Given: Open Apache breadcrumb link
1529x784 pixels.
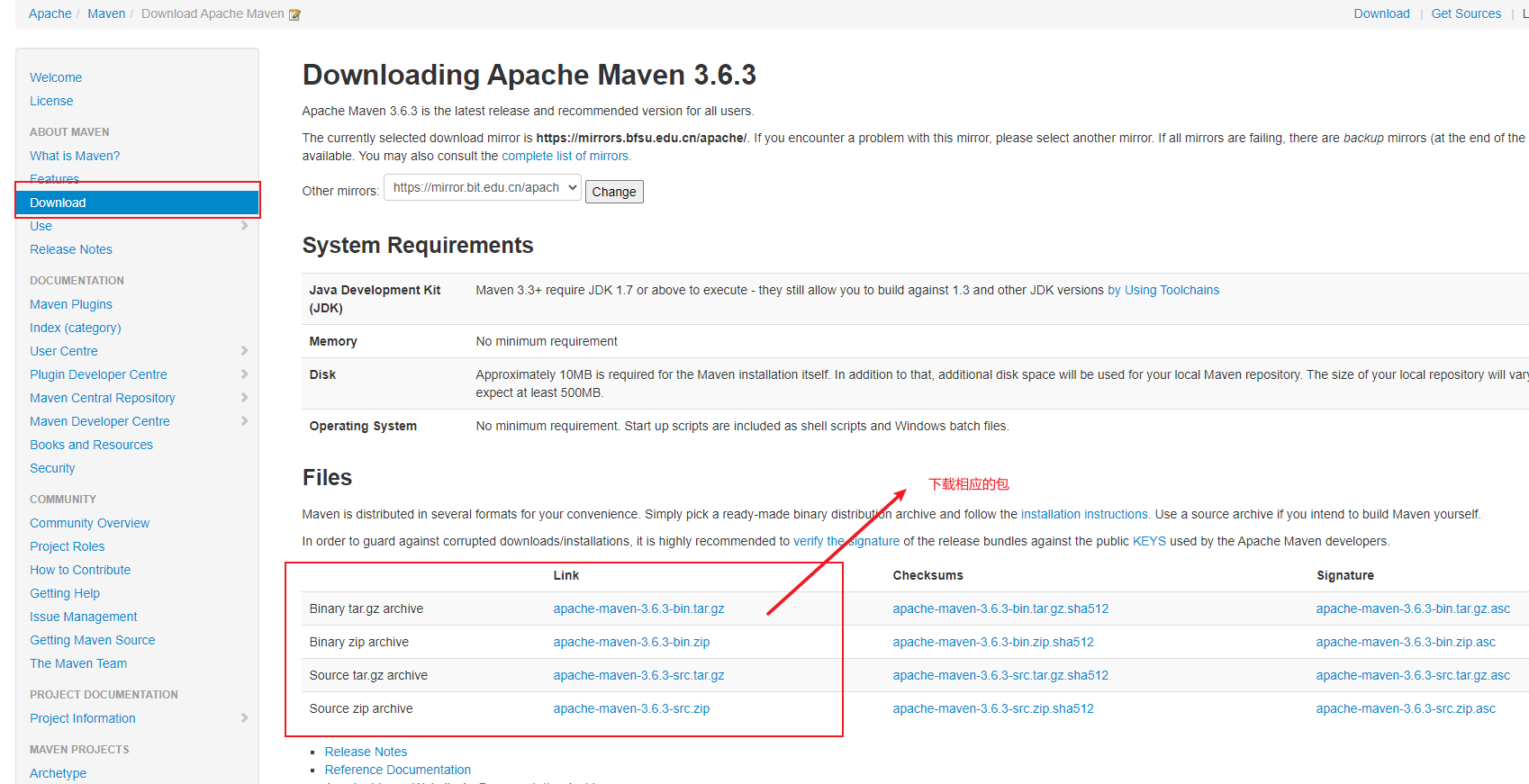Looking at the screenshot, I should (50, 14).
